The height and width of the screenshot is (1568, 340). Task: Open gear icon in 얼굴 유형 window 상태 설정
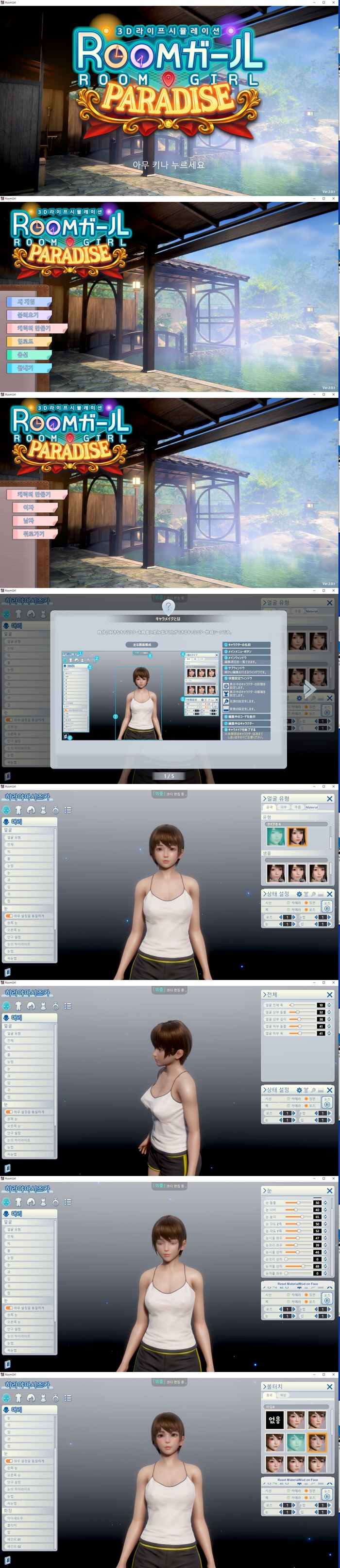click(299, 894)
